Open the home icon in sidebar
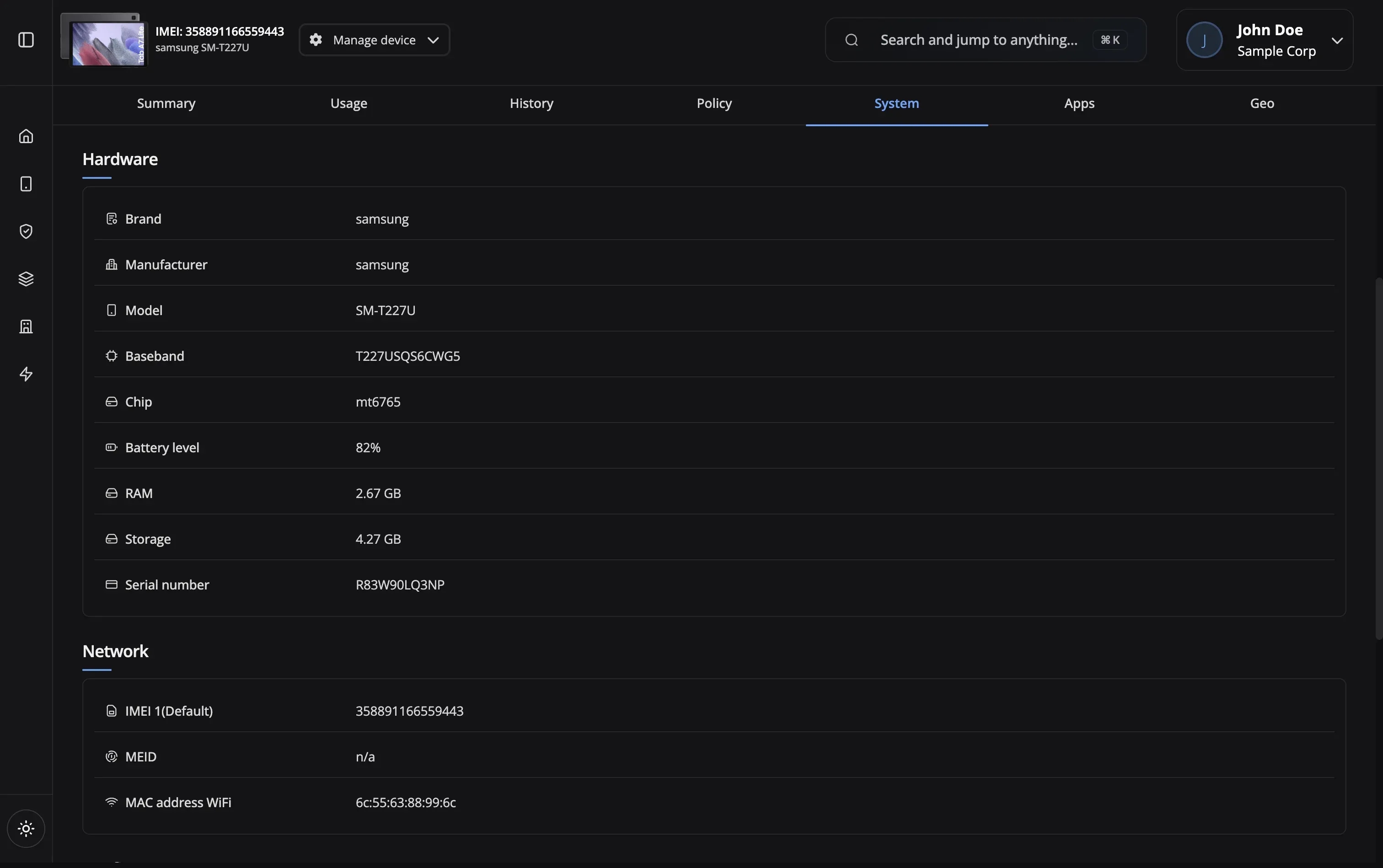1383x868 pixels. tap(26, 136)
